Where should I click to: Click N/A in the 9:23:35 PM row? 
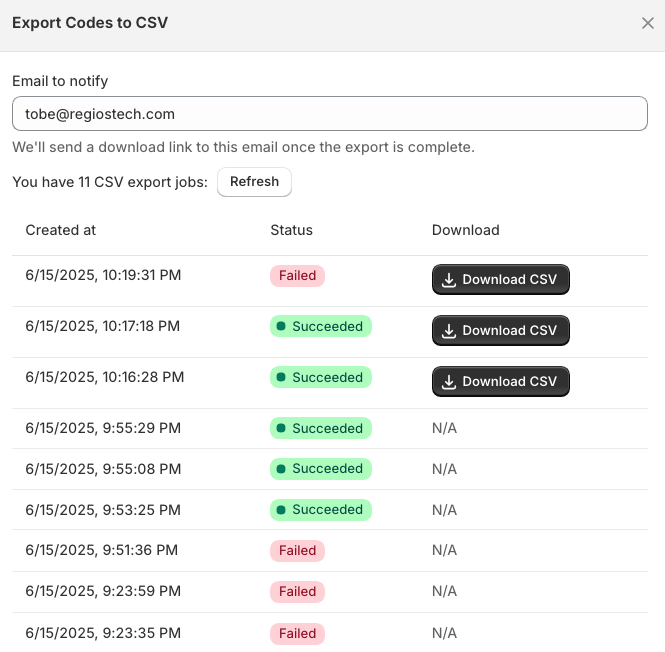[x=444, y=633]
